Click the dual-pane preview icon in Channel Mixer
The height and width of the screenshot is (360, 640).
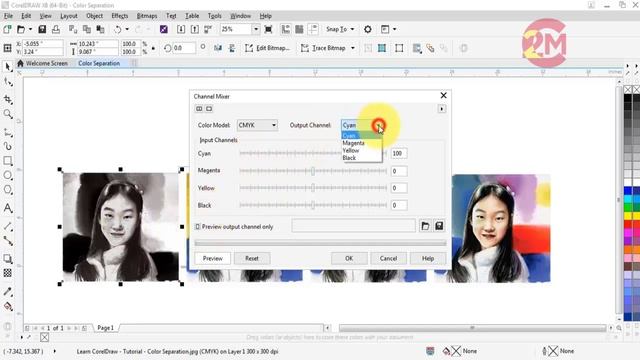point(199,109)
